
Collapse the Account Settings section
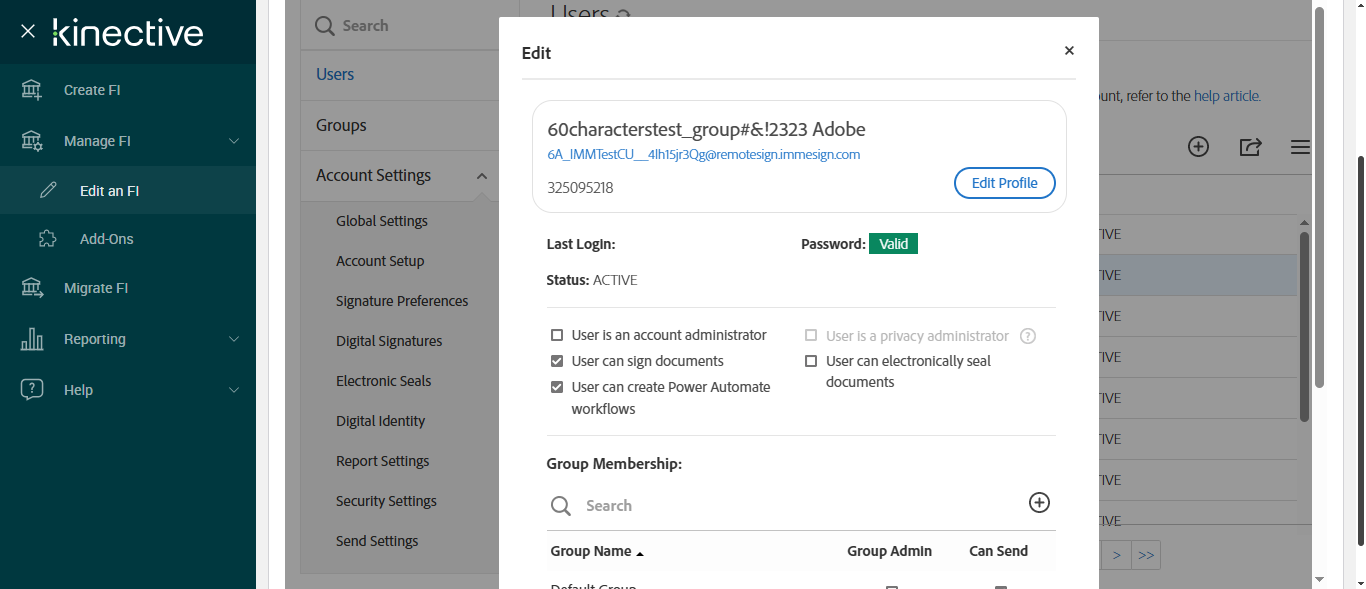click(x=481, y=176)
